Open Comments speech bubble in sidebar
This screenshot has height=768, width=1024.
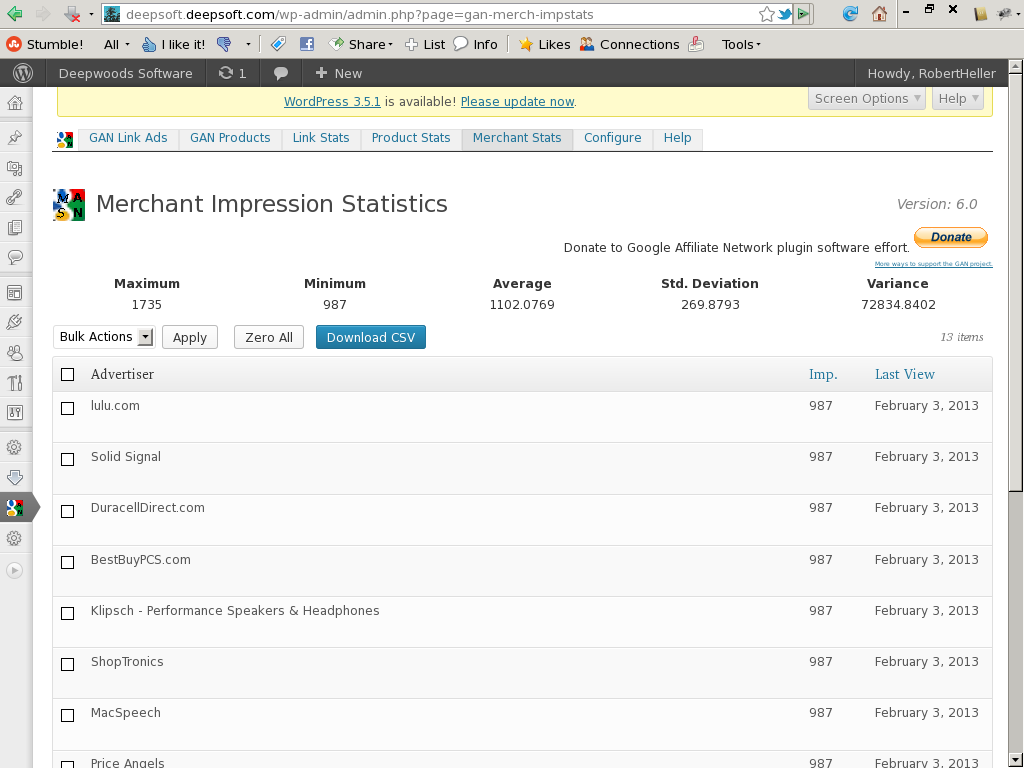[x=15, y=257]
